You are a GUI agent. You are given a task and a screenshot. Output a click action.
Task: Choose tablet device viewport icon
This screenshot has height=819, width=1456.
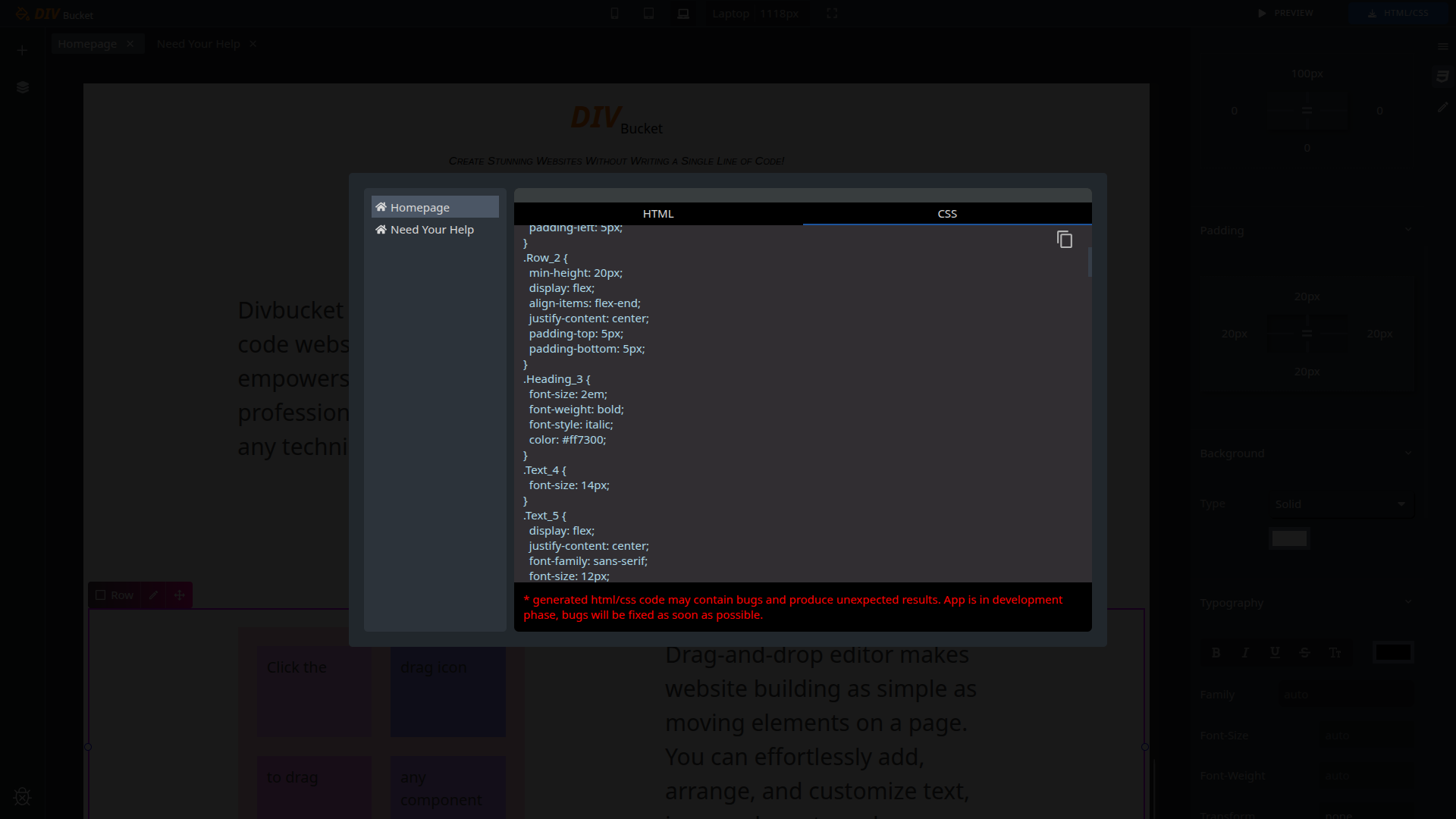click(x=648, y=14)
